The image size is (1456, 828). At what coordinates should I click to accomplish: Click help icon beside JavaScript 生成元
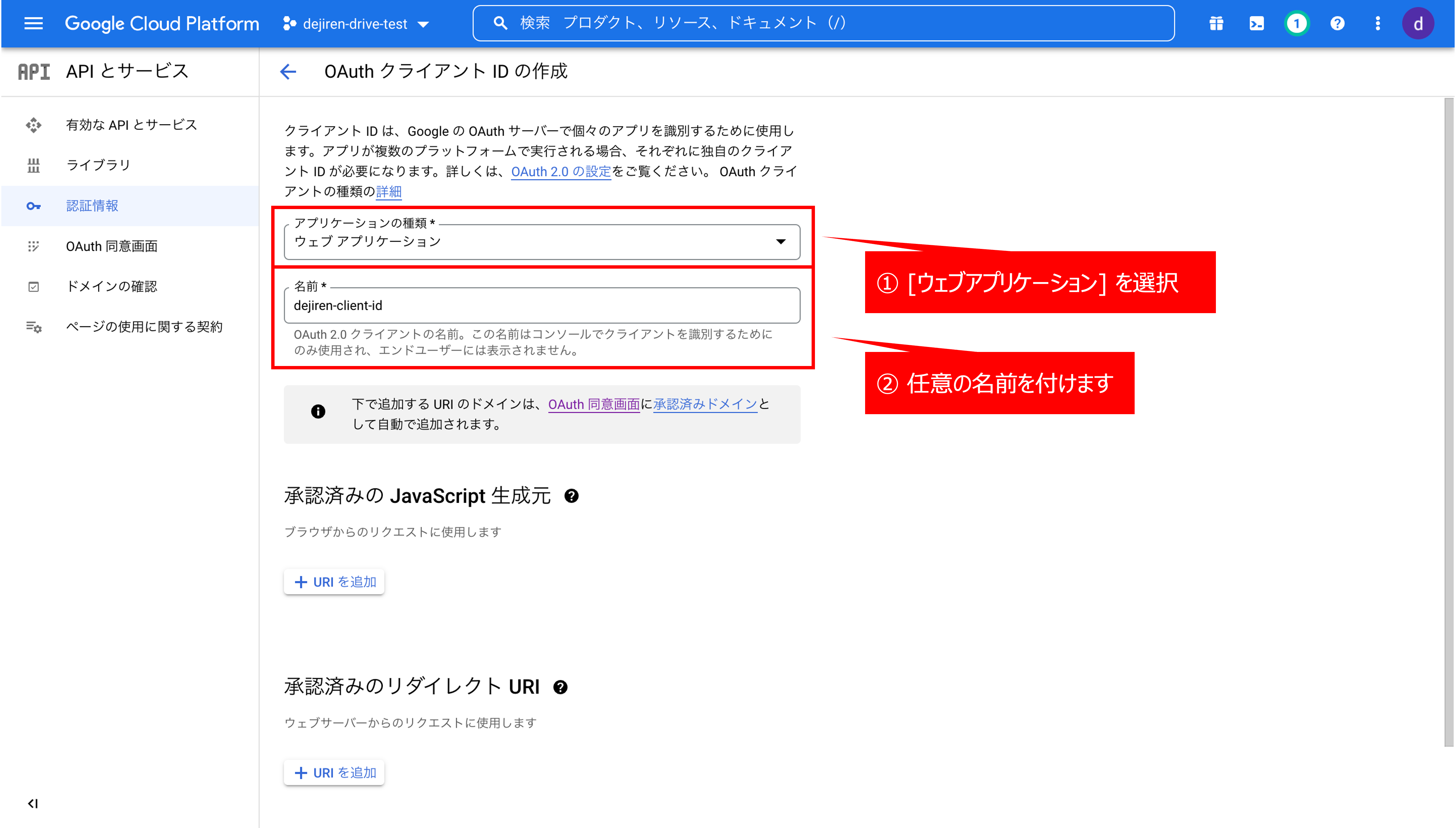(571, 496)
